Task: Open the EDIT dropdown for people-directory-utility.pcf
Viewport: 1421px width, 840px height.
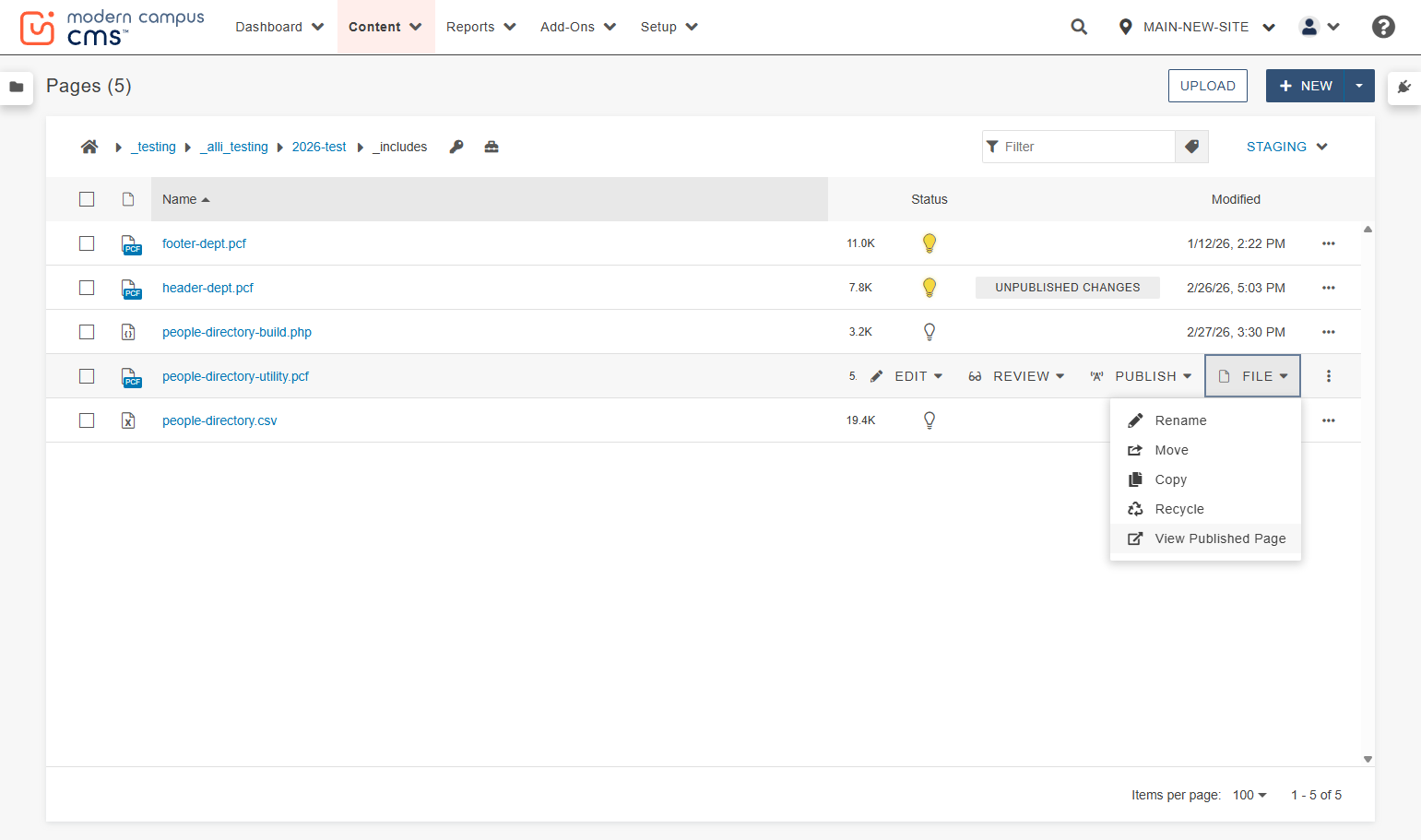Action: pyautogui.click(x=906, y=376)
